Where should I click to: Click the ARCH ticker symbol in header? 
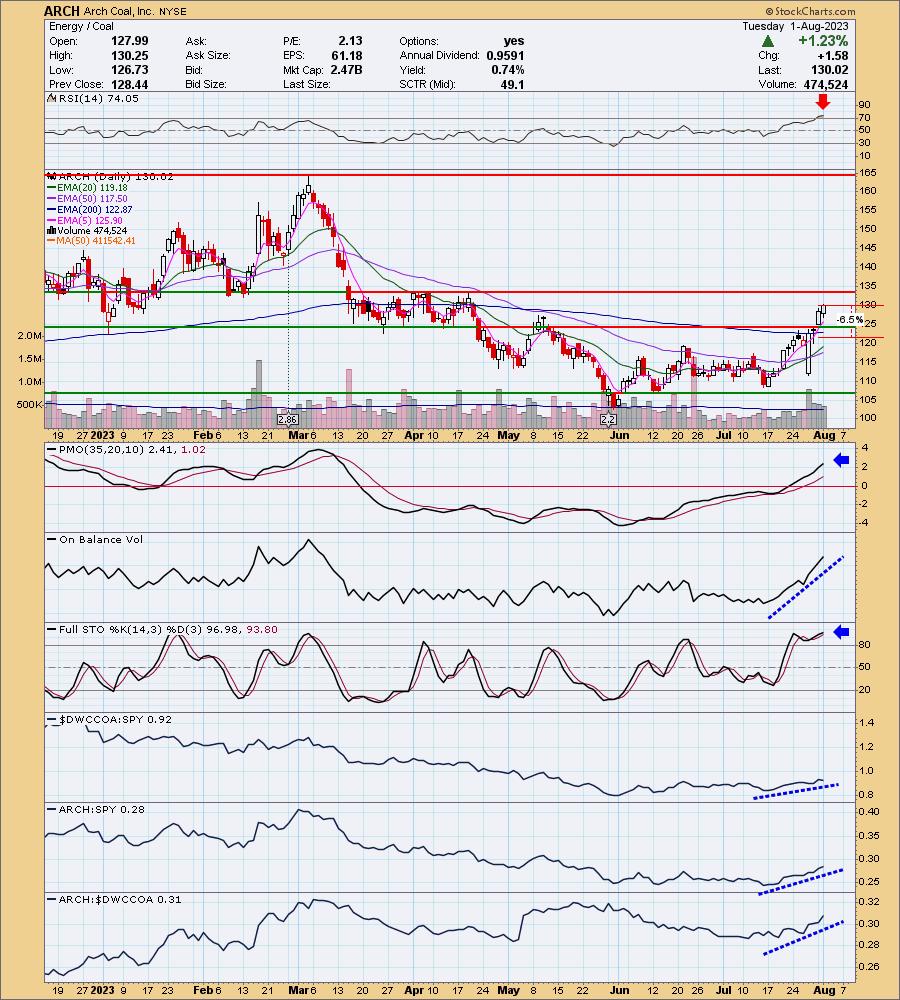[62, 11]
